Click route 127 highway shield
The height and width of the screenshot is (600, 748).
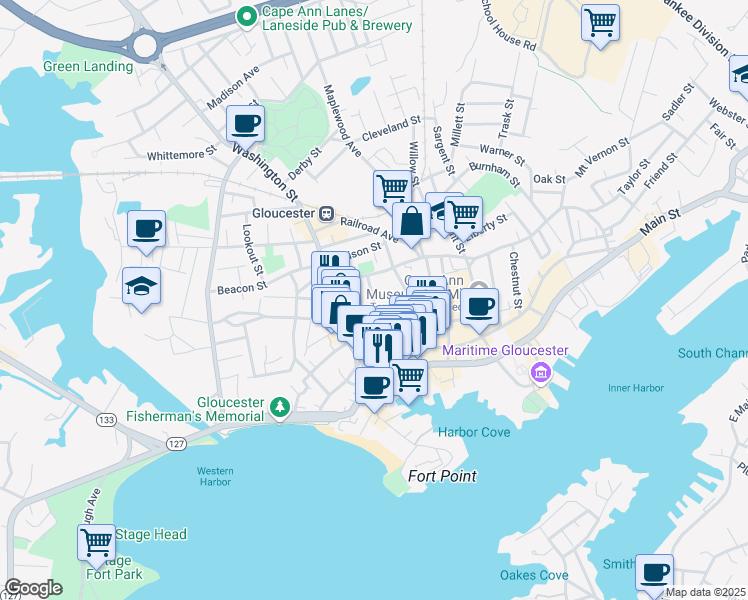coord(176,444)
